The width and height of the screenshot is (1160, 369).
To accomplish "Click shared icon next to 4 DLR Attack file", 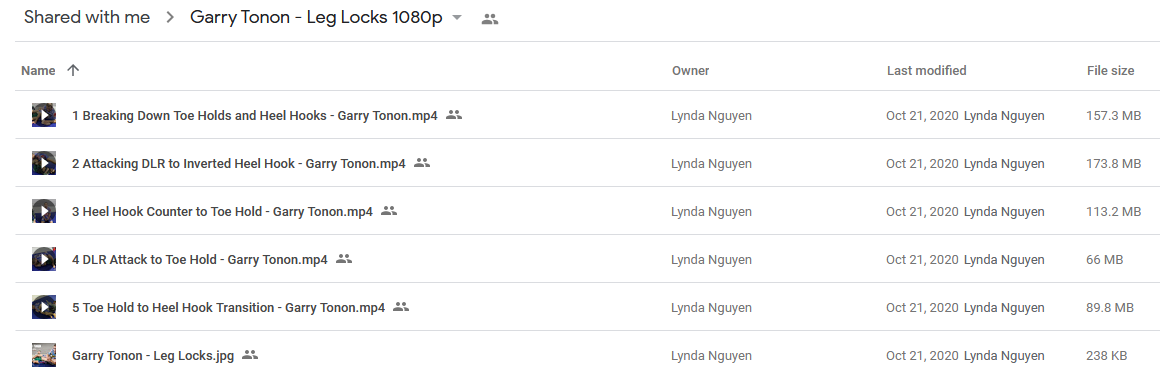I will 344,259.
